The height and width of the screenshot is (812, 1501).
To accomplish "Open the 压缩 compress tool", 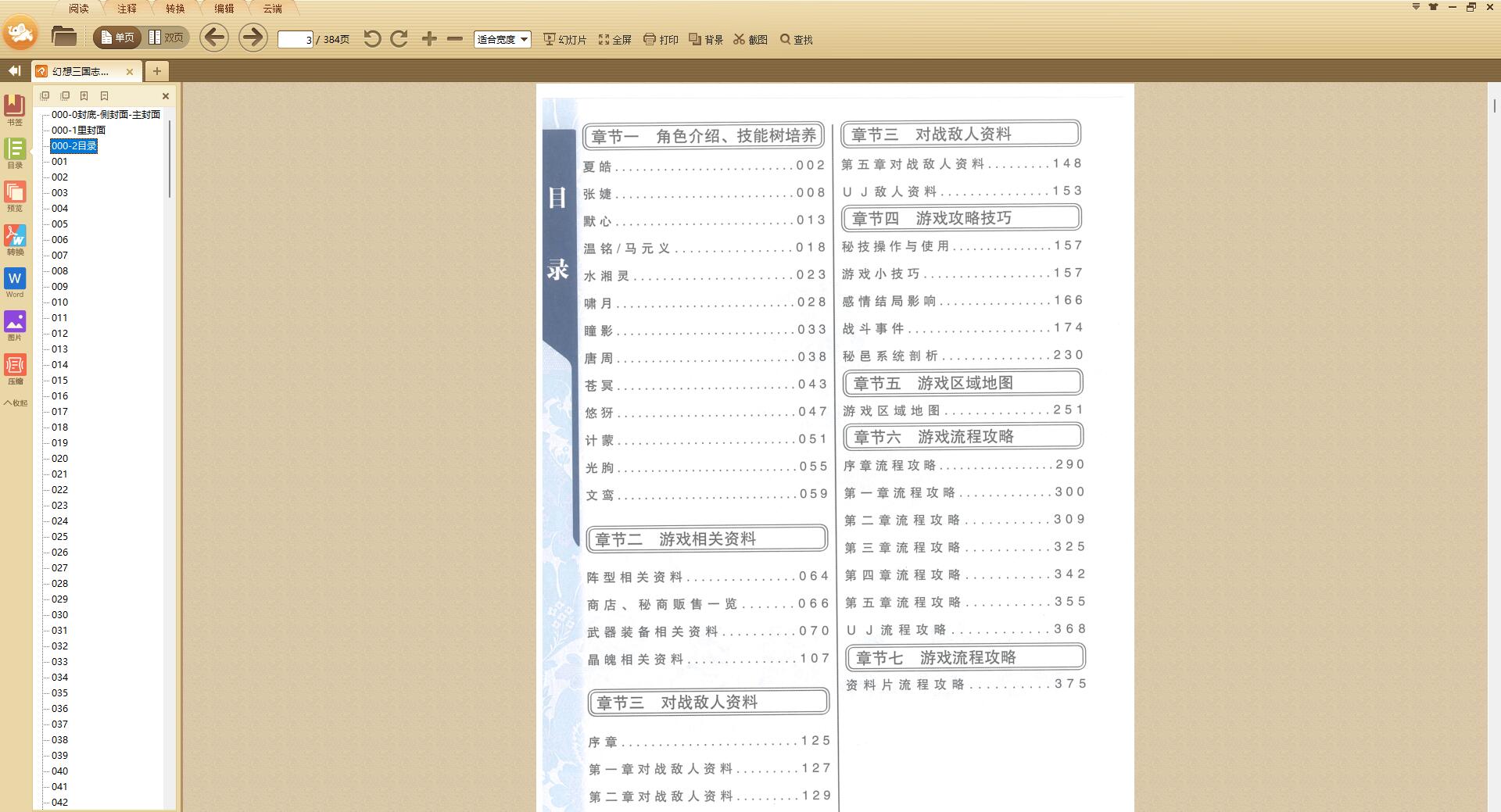I will pos(15,367).
